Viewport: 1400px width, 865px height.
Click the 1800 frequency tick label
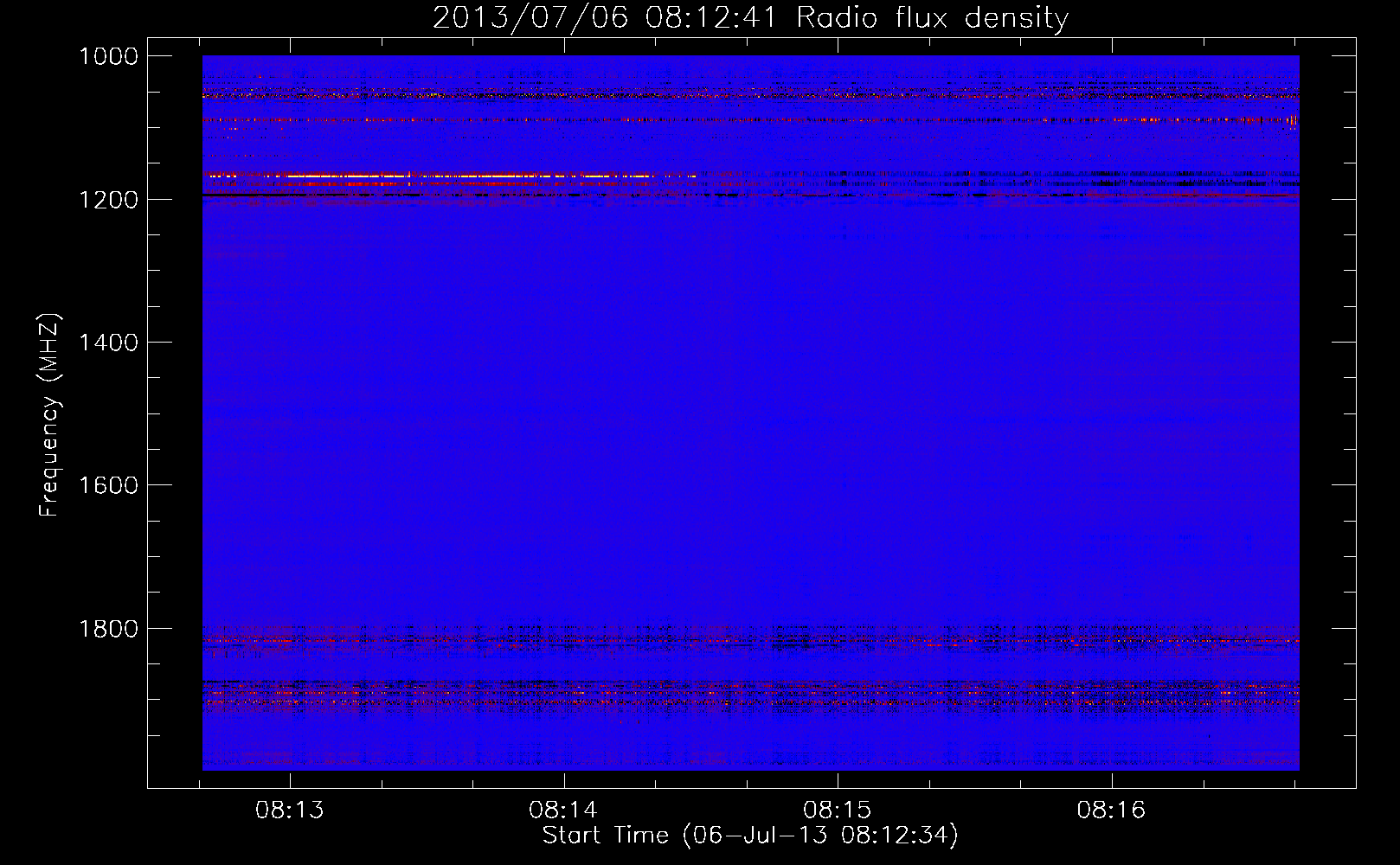tap(108, 629)
